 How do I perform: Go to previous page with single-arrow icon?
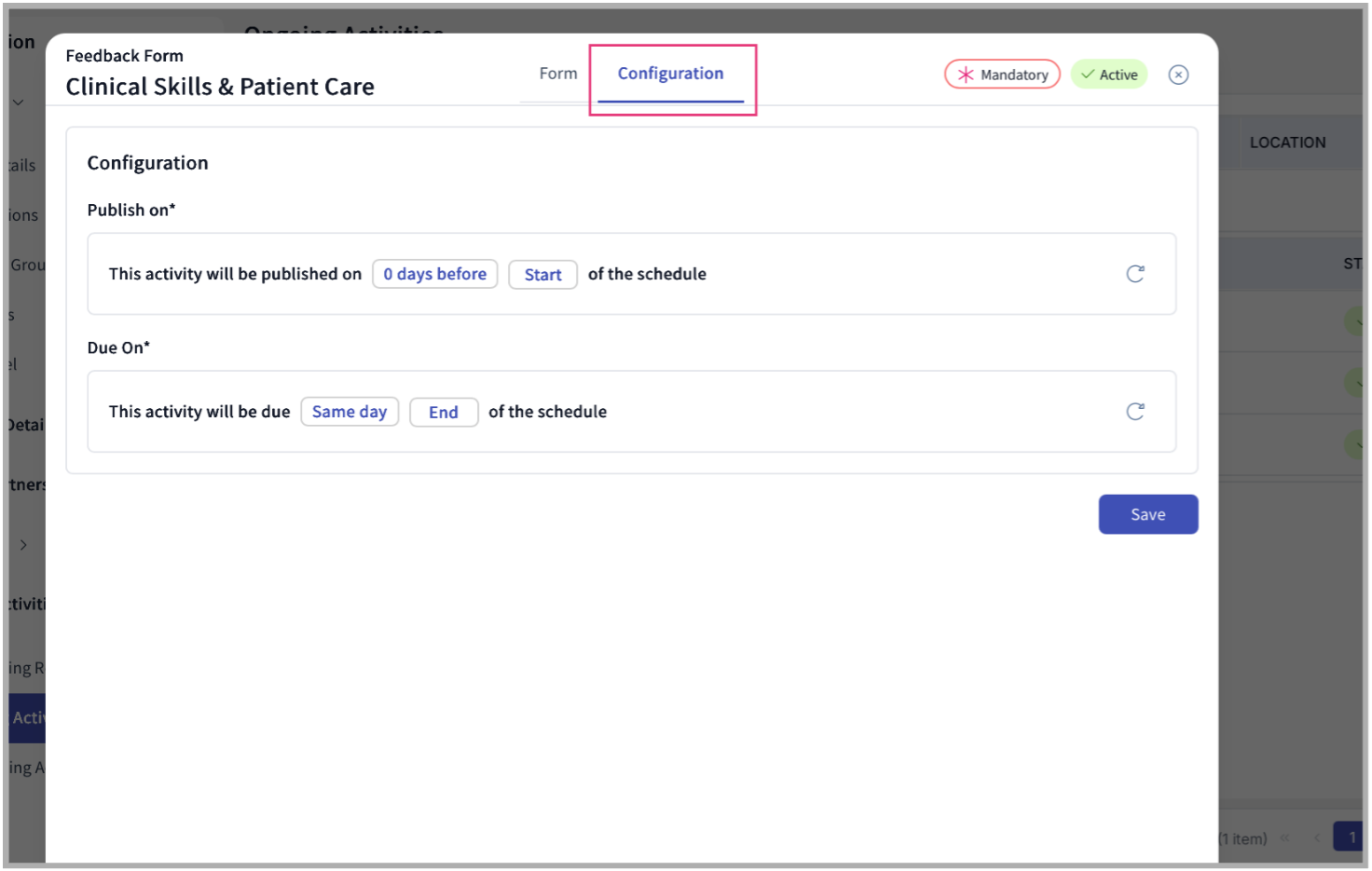click(1318, 837)
